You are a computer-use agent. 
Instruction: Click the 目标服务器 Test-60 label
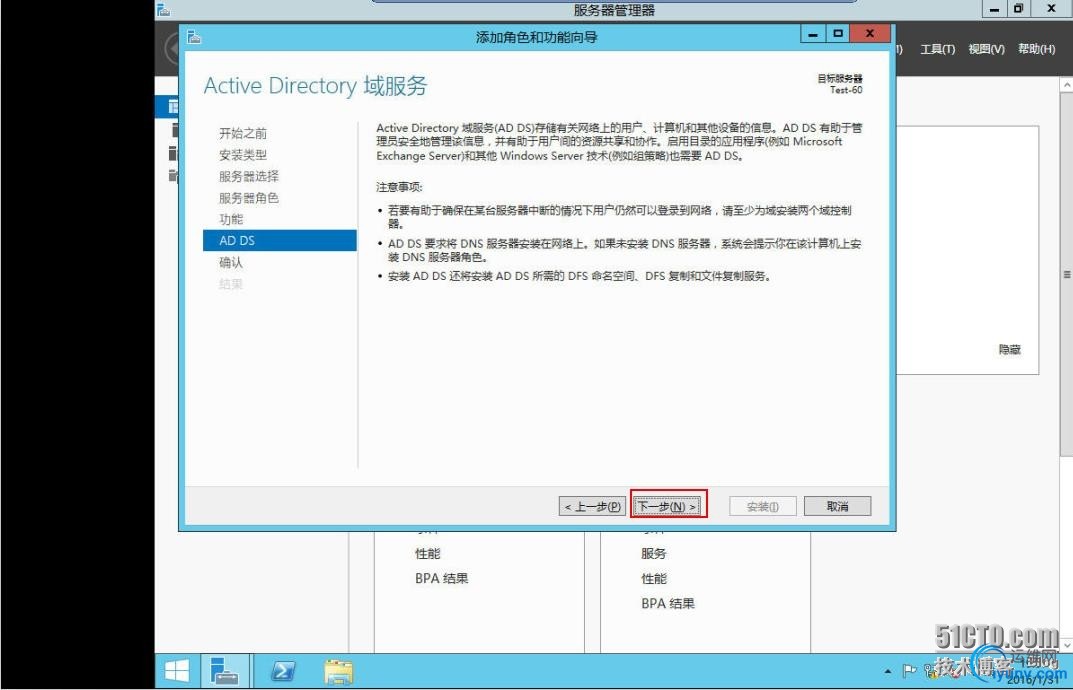tap(840, 84)
